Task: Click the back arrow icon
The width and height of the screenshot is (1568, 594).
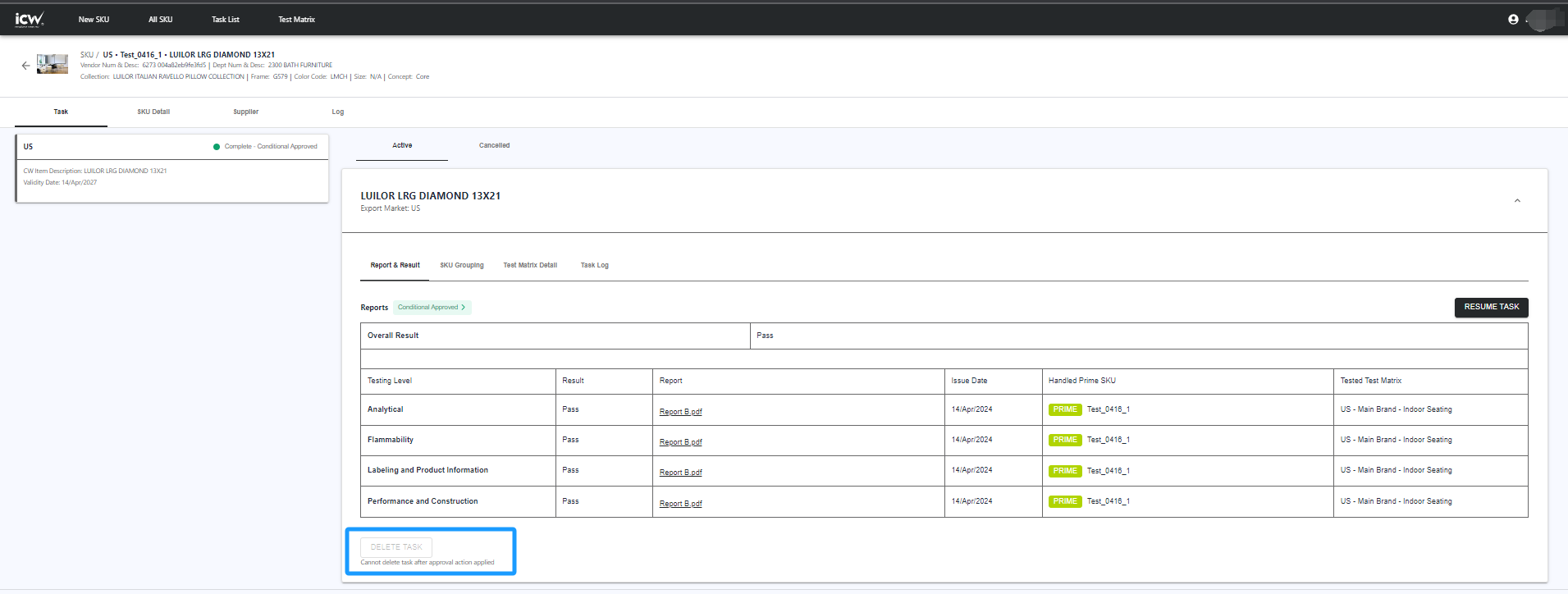Action: pyautogui.click(x=25, y=66)
